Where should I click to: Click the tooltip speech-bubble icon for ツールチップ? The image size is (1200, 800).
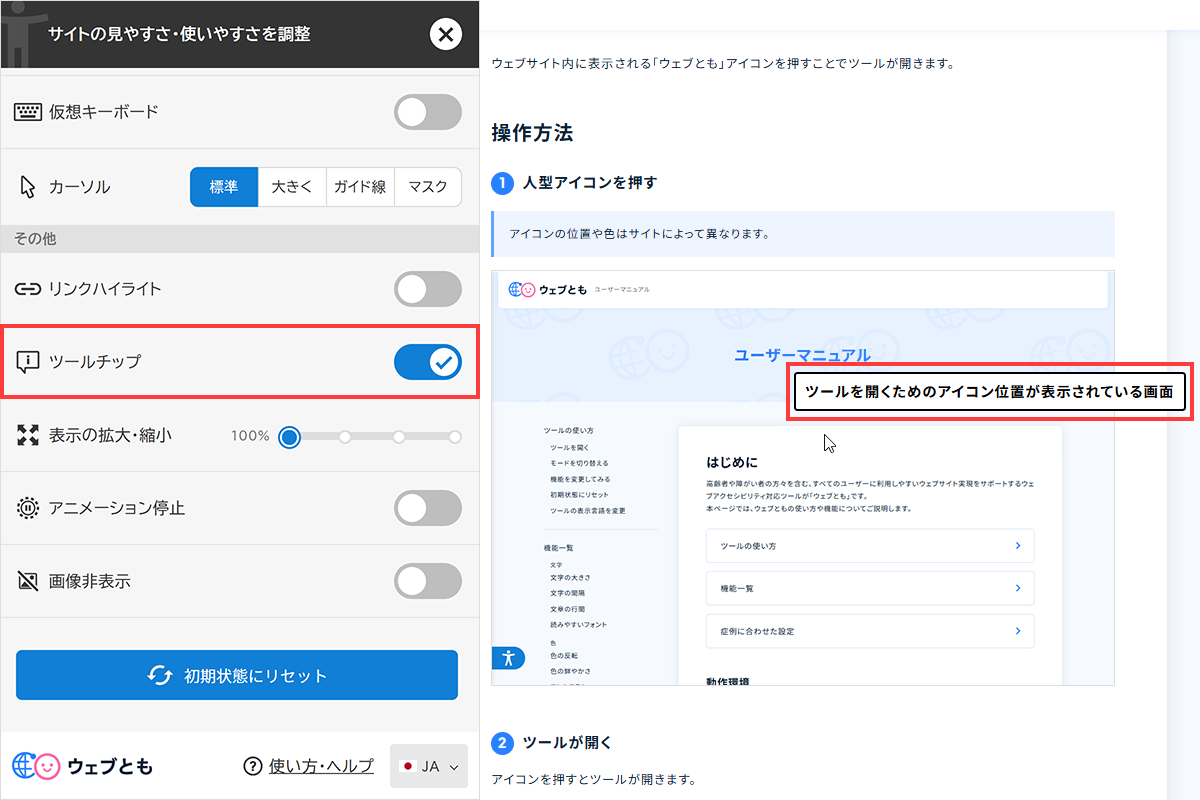pos(25,362)
